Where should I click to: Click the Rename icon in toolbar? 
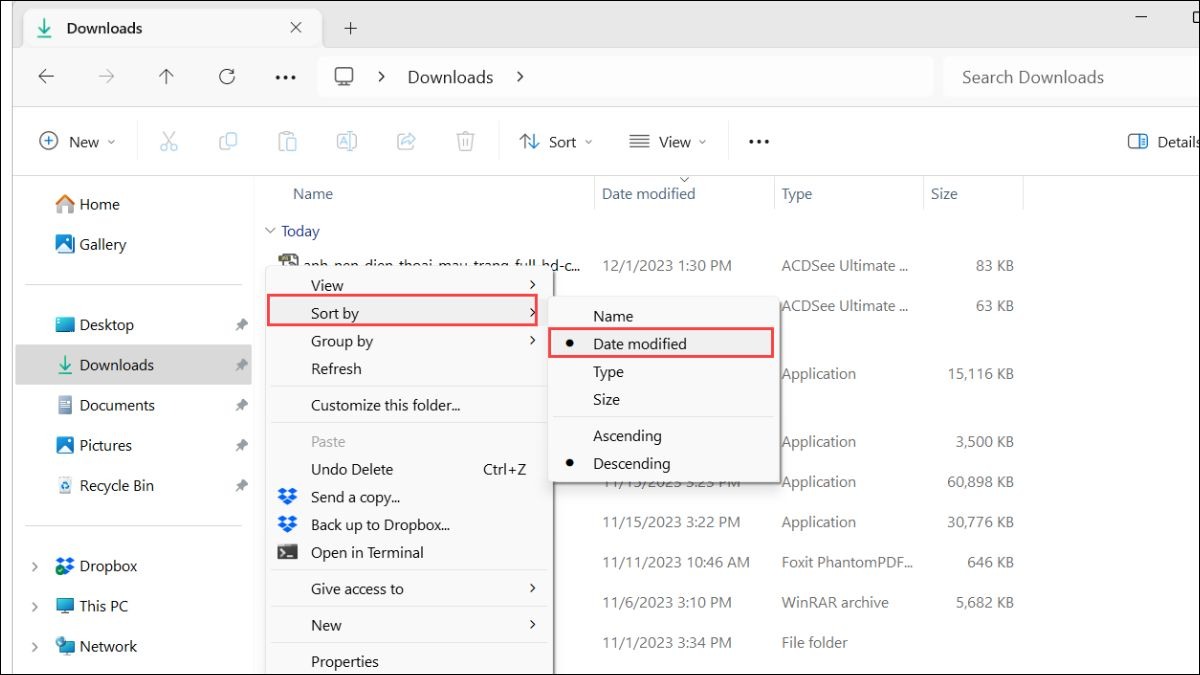click(x=346, y=142)
